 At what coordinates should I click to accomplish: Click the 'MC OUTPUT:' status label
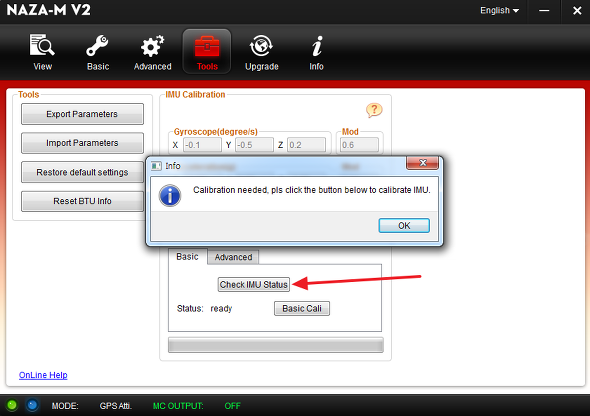click(x=178, y=406)
